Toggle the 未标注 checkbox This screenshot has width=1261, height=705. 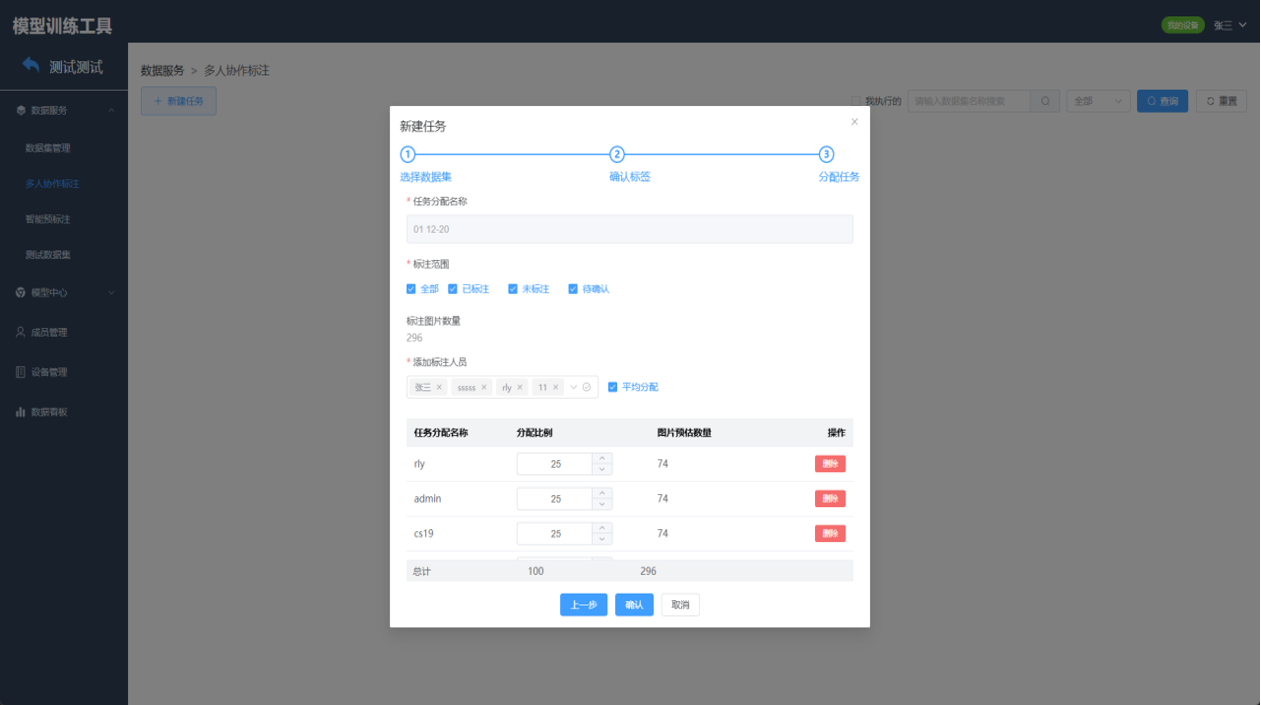point(513,289)
